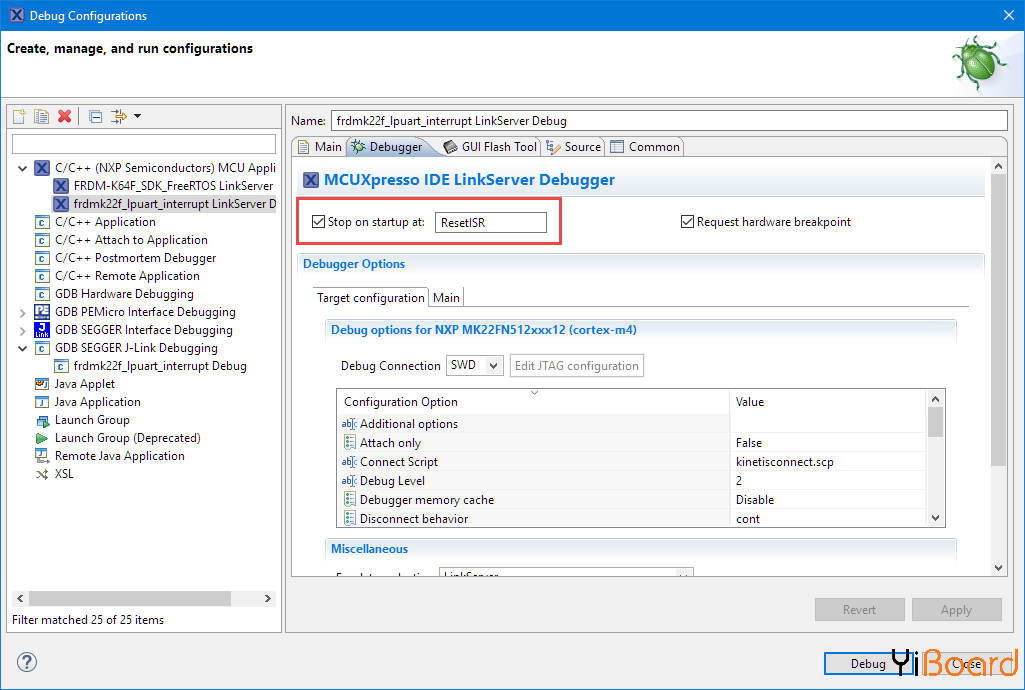Open the help question mark icon

pyautogui.click(x=27, y=662)
